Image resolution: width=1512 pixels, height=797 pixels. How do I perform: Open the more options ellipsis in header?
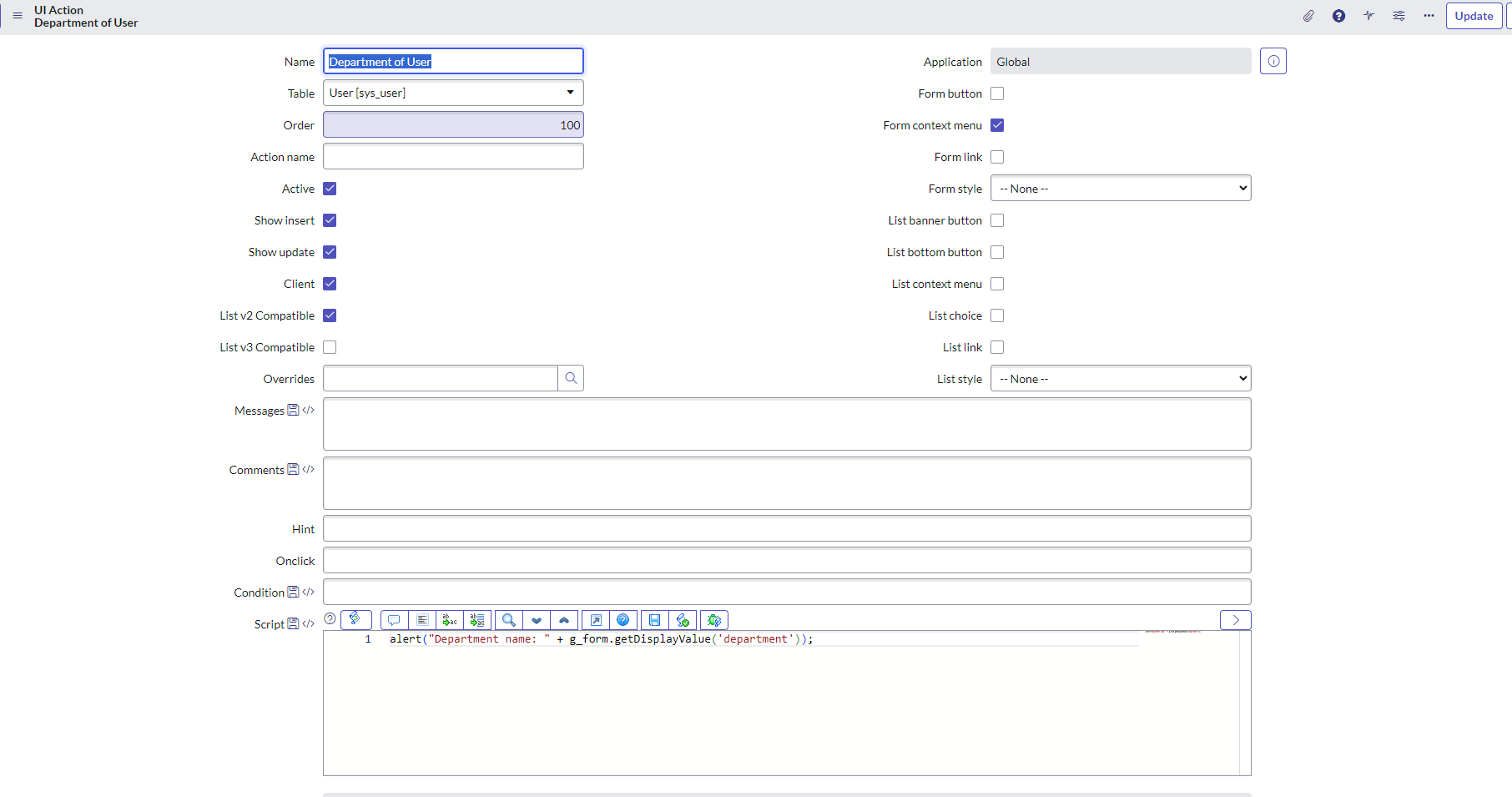click(1429, 16)
